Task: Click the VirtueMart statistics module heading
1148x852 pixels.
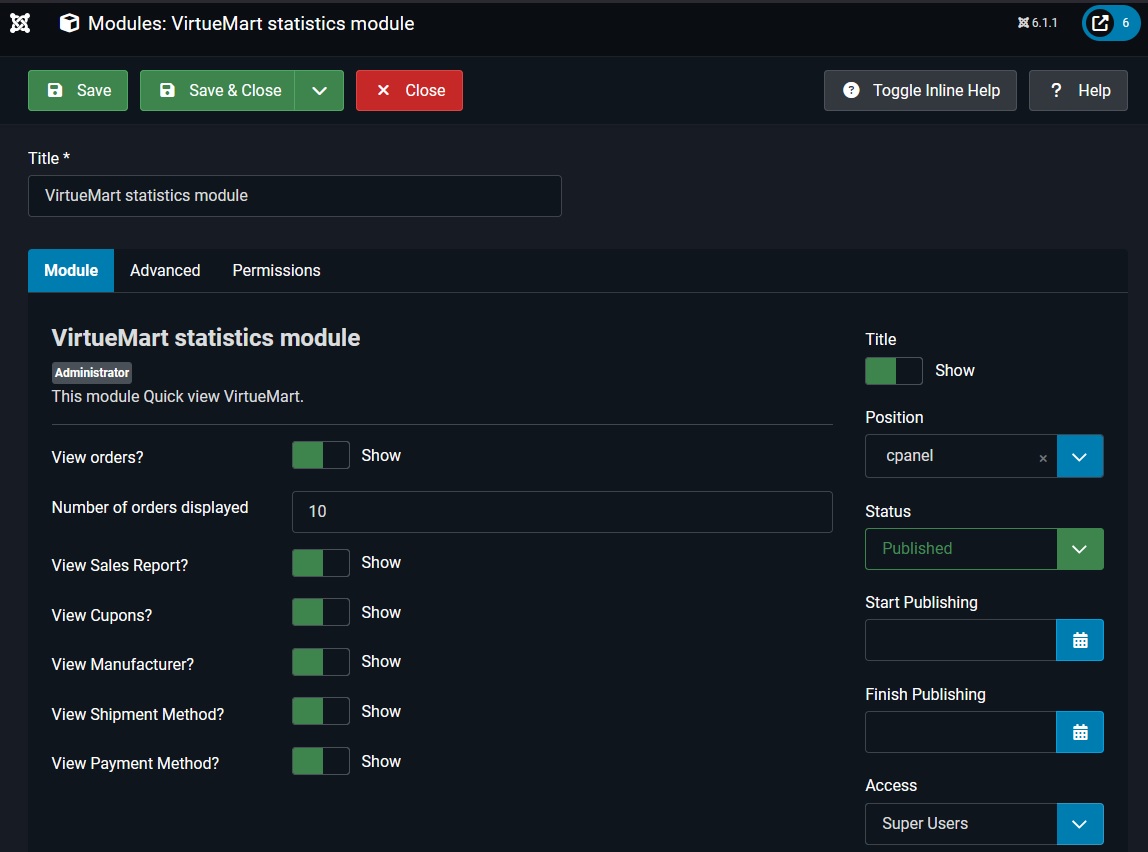Action: pos(206,338)
